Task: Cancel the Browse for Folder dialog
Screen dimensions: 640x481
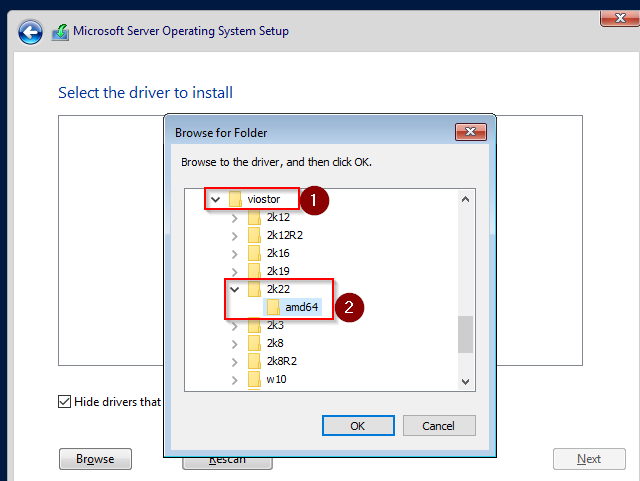Action: pyautogui.click(x=438, y=425)
